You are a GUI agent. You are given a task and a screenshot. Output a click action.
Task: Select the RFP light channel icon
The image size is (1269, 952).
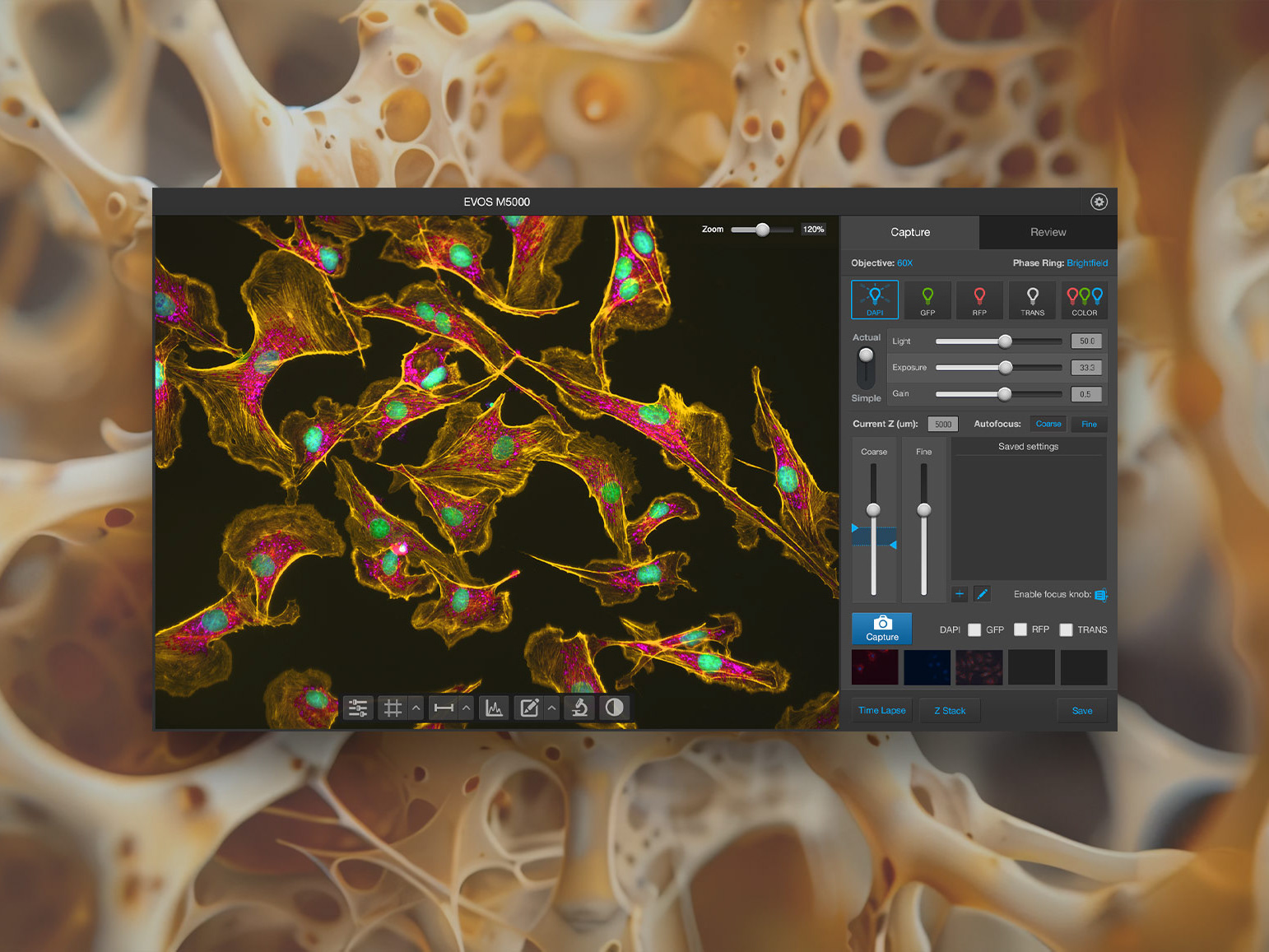point(979,300)
